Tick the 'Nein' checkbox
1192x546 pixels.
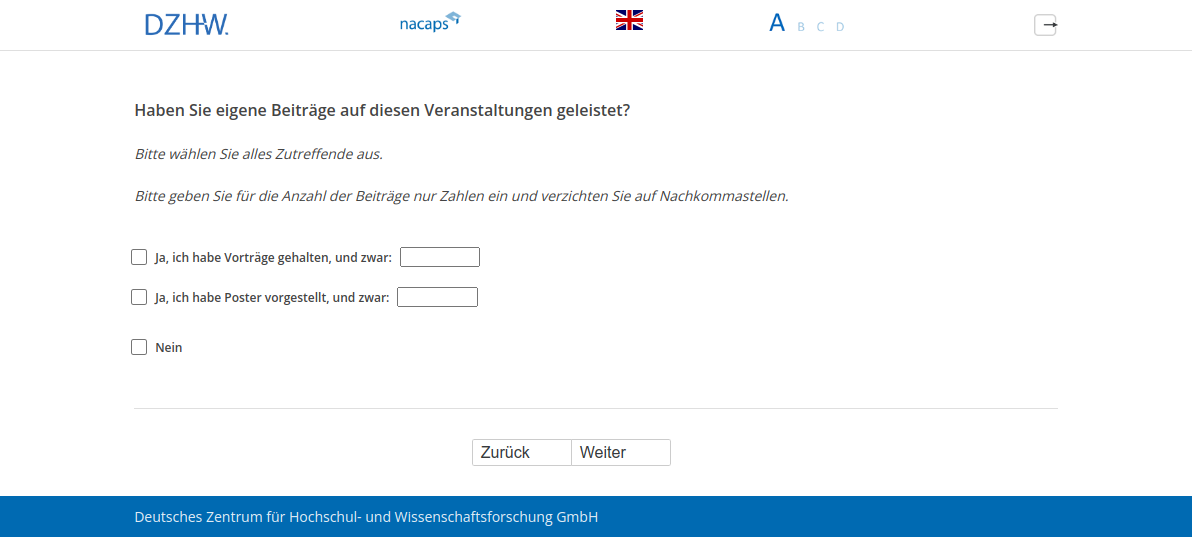pyautogui.click(x=139, y=347)
